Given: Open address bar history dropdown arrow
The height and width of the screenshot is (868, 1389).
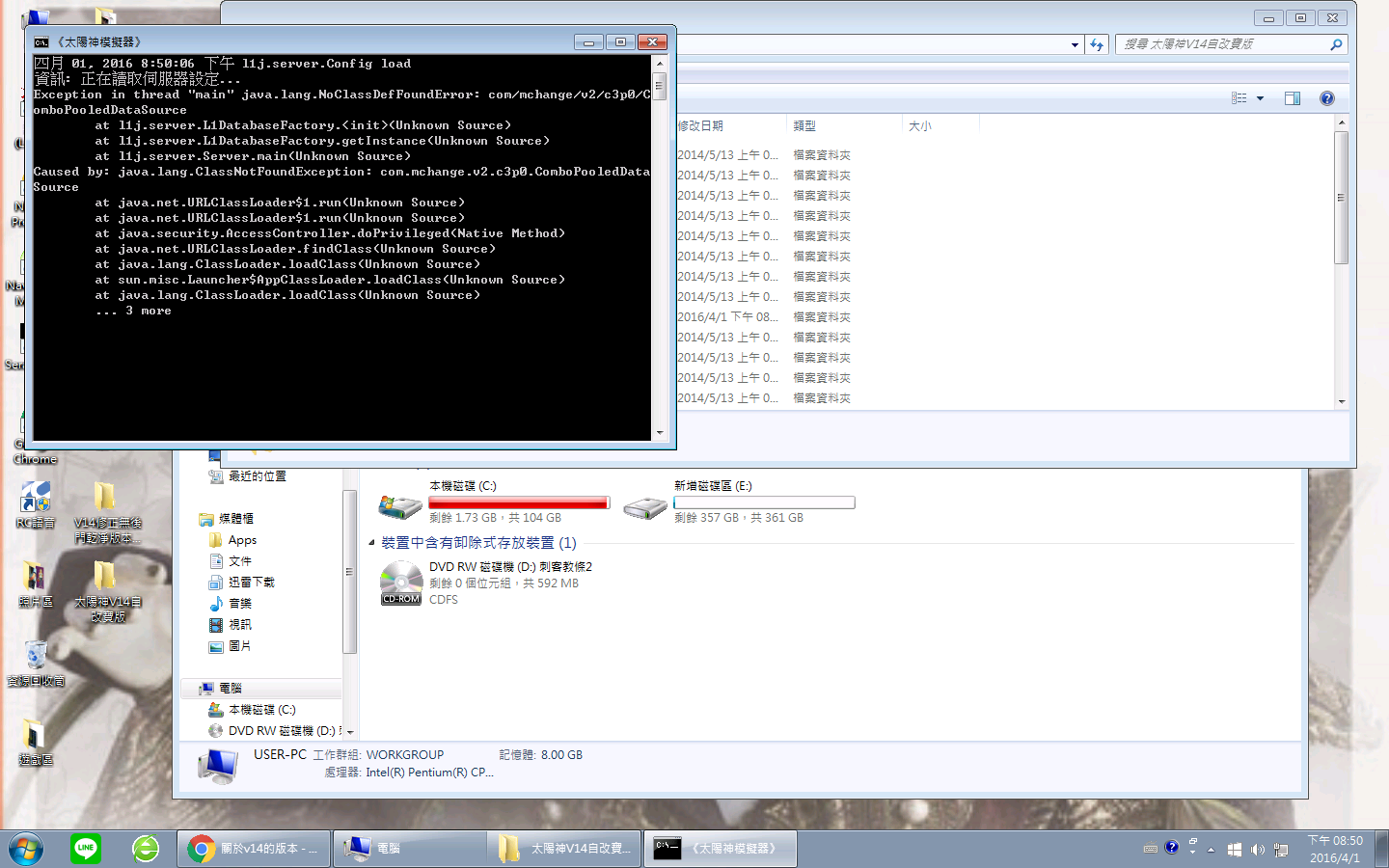Looking at the screenshot, I should 1075,44.
